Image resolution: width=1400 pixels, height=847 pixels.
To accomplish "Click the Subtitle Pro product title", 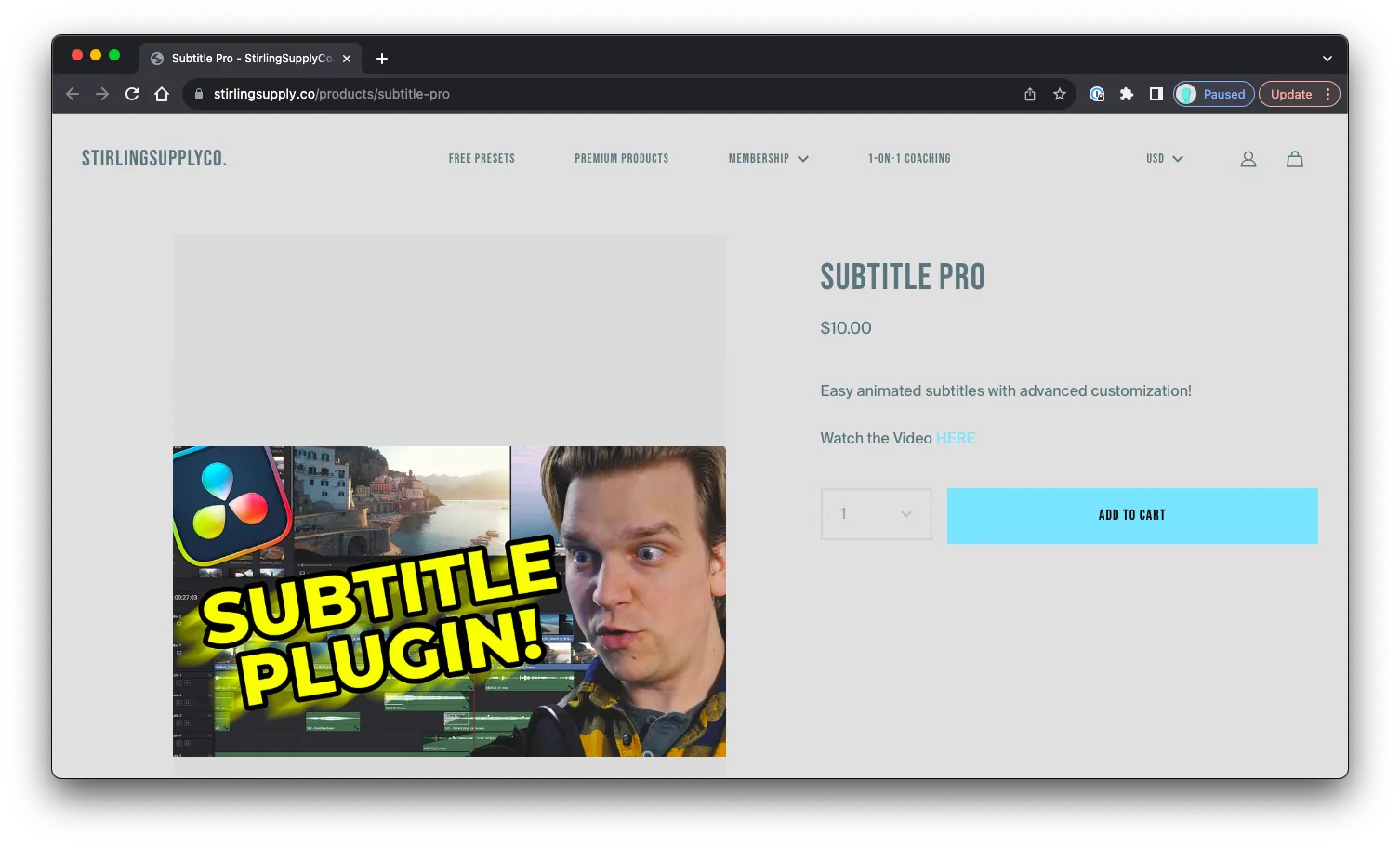I will coord(903,277).
